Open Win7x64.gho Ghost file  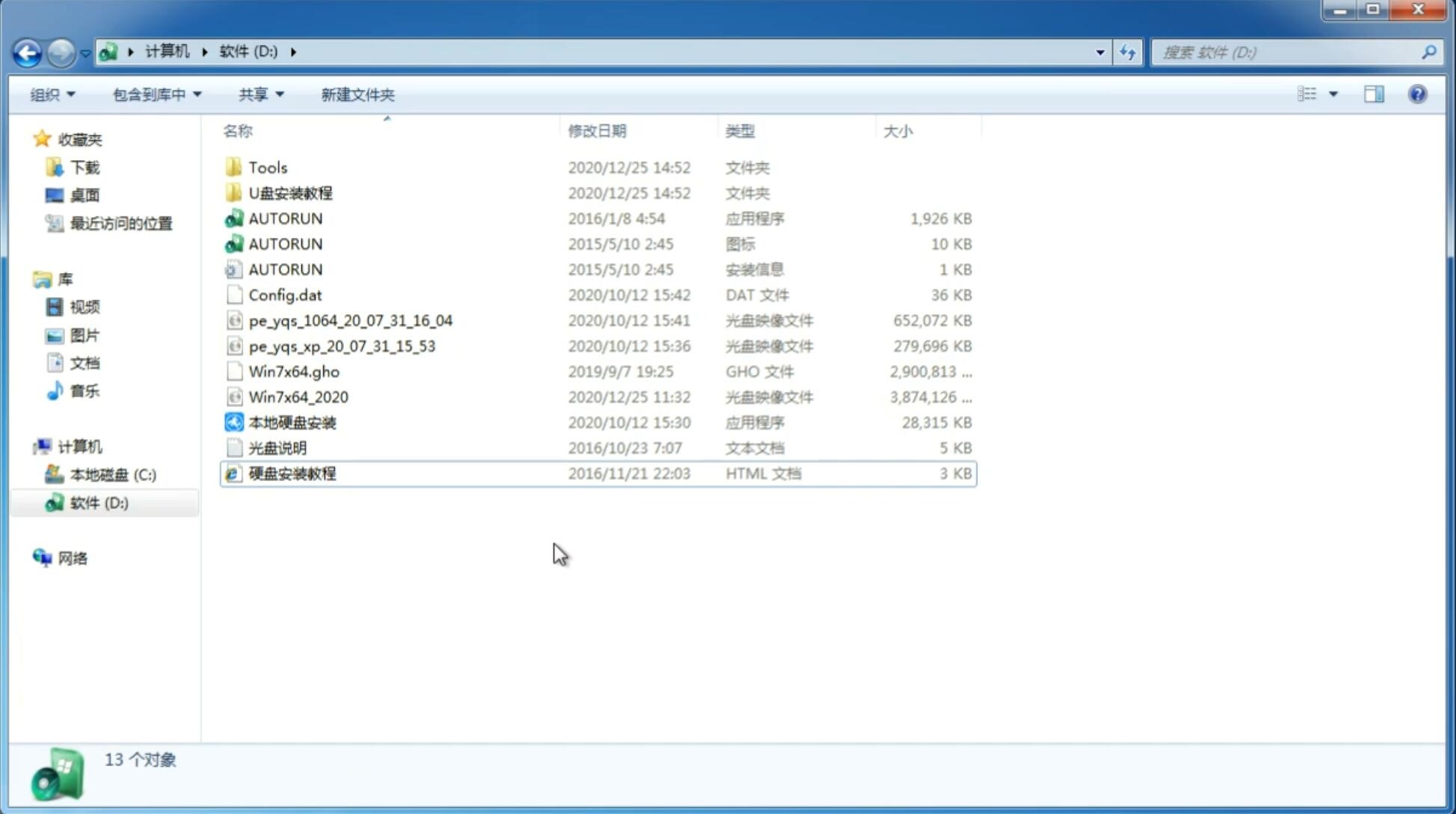pyautogui.click(x=295, y=371)
